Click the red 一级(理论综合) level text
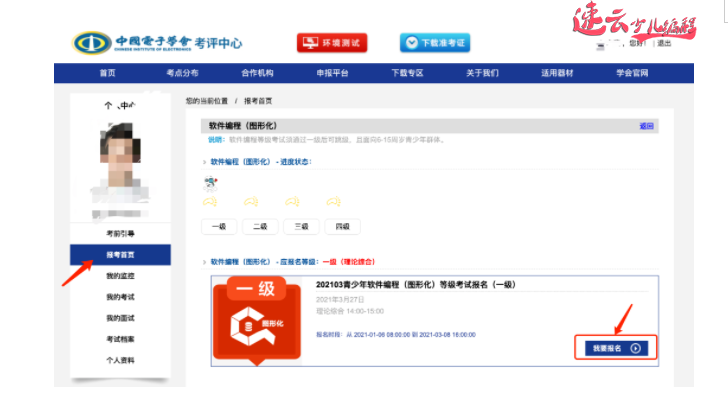This screenshot has height=403, width=728. pos(349,262)
